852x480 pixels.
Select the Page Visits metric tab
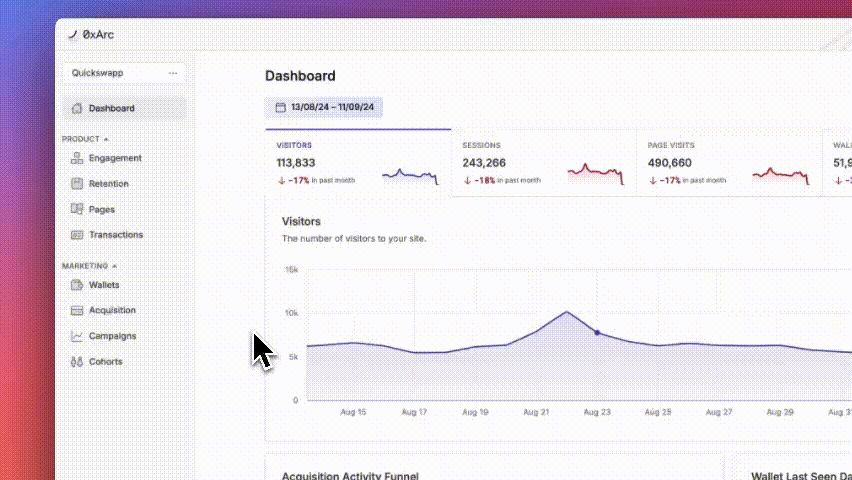coord(729,163)
